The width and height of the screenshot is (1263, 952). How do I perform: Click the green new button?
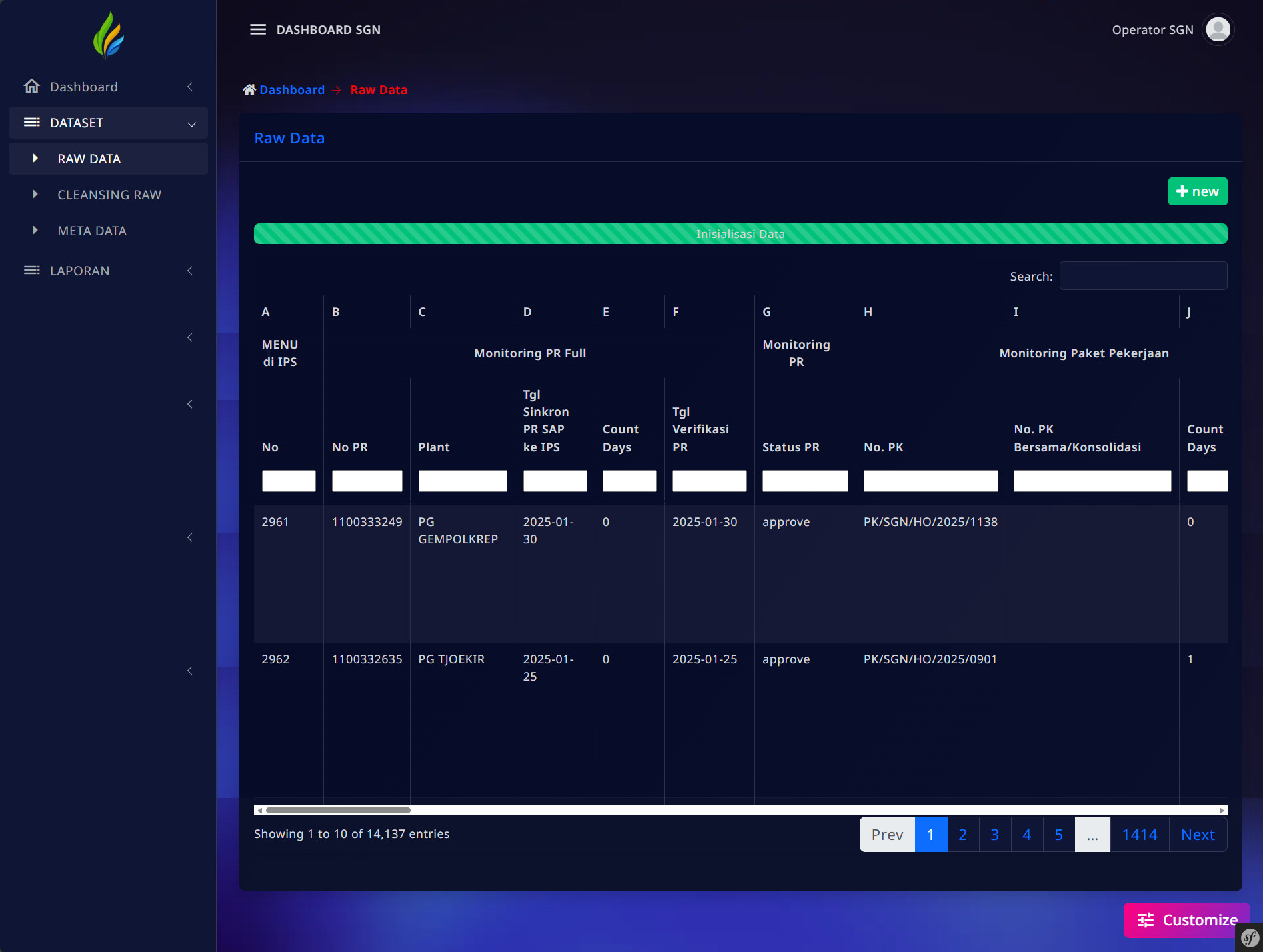(1198, 191)
